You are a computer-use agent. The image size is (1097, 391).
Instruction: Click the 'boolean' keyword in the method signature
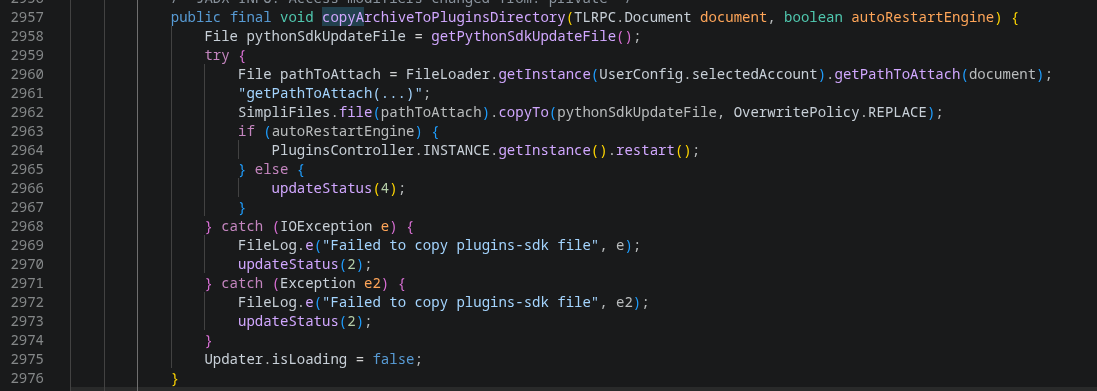[813, 17]
